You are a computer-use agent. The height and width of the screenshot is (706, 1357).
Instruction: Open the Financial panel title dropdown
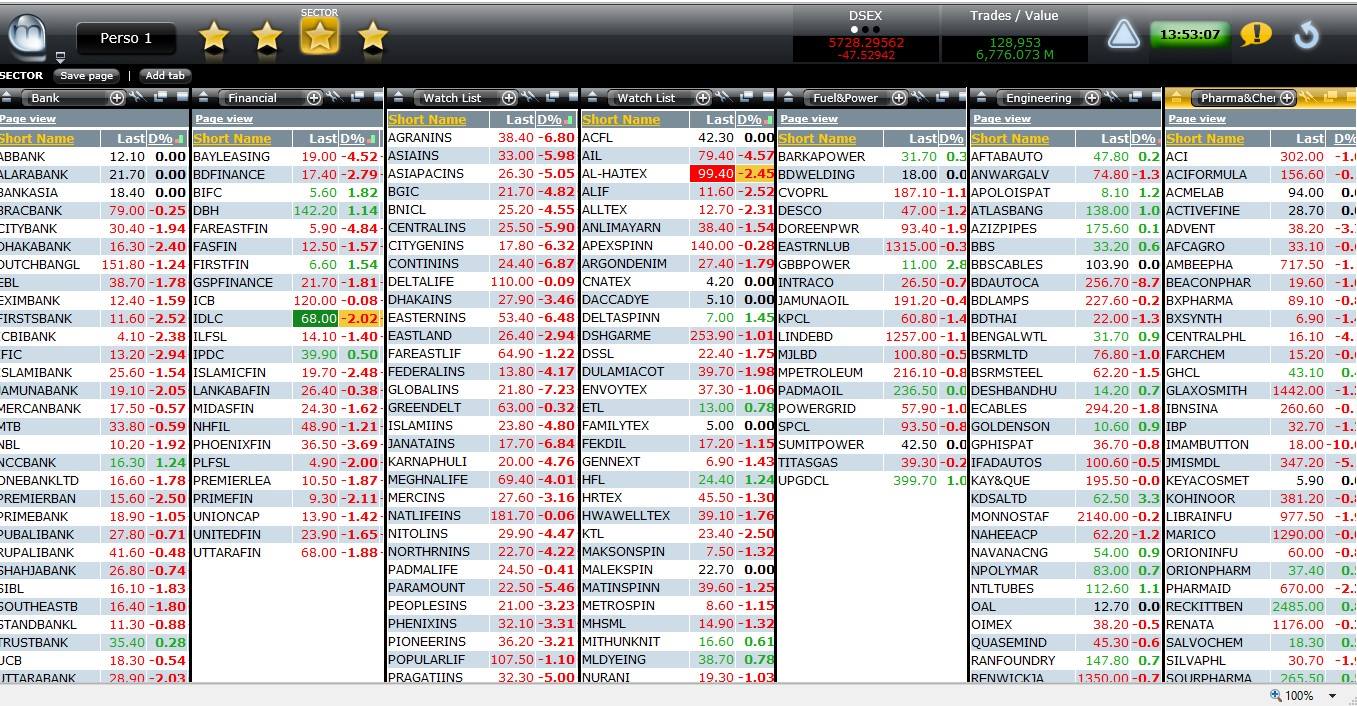click(x=261, y=98)
